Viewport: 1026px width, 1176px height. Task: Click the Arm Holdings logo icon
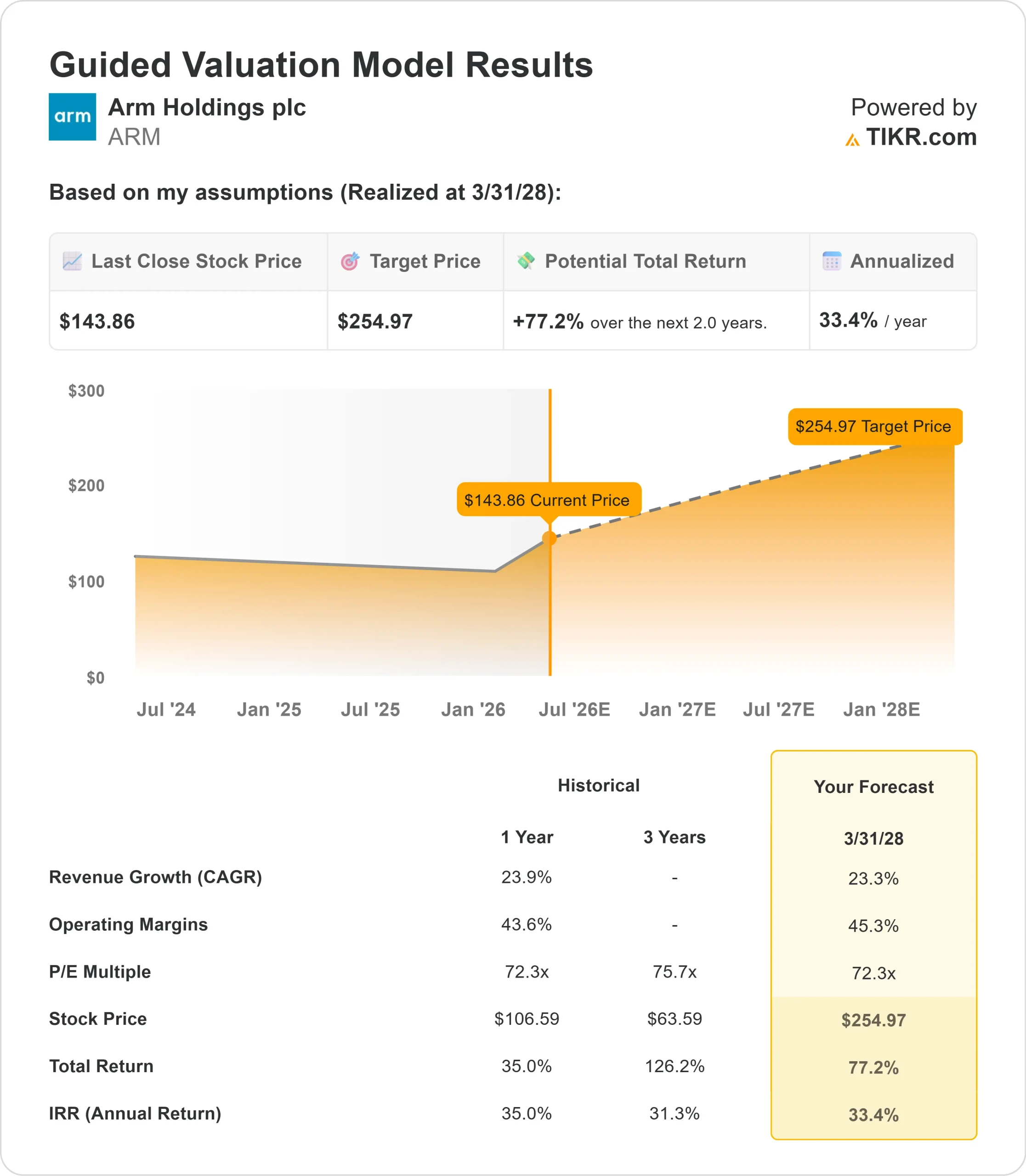[72, 117]
